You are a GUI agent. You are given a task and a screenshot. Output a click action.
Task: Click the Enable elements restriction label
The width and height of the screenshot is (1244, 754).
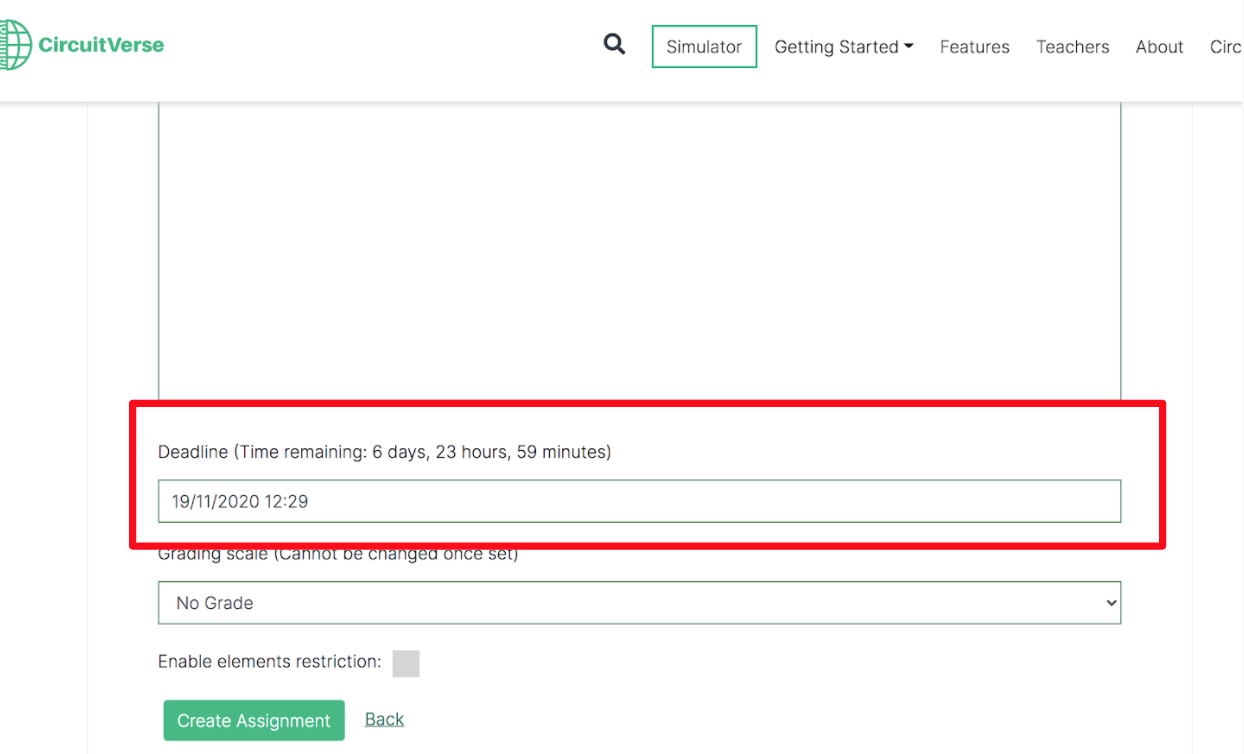269,662
